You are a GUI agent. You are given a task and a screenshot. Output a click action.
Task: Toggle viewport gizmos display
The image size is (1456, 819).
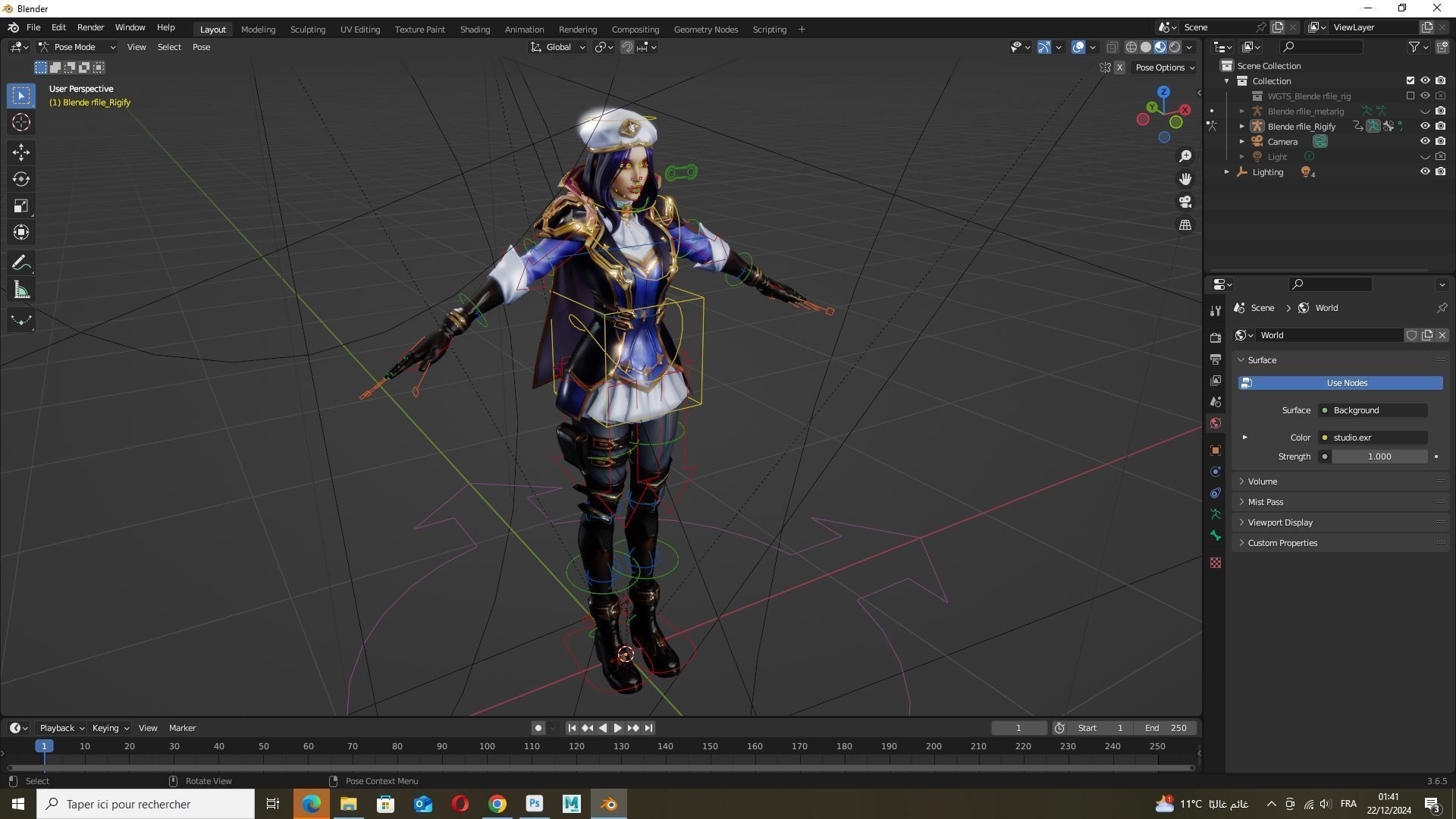point(1044,47)
